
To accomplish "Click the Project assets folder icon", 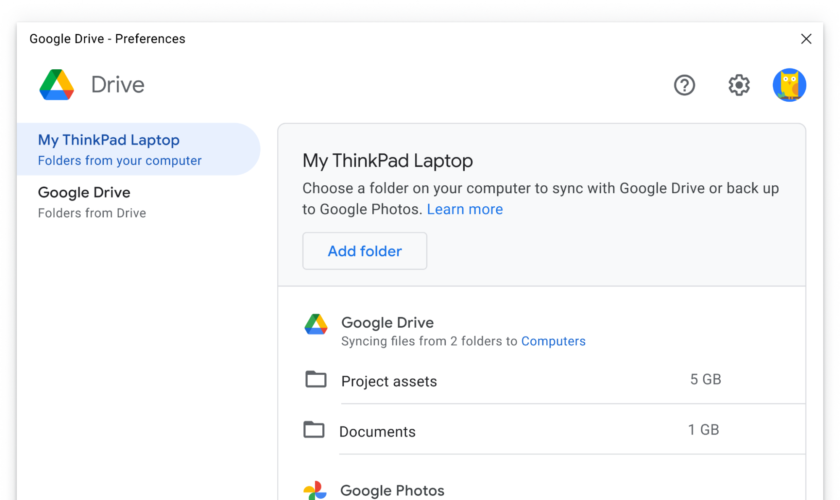I will [x=316, y=380].
